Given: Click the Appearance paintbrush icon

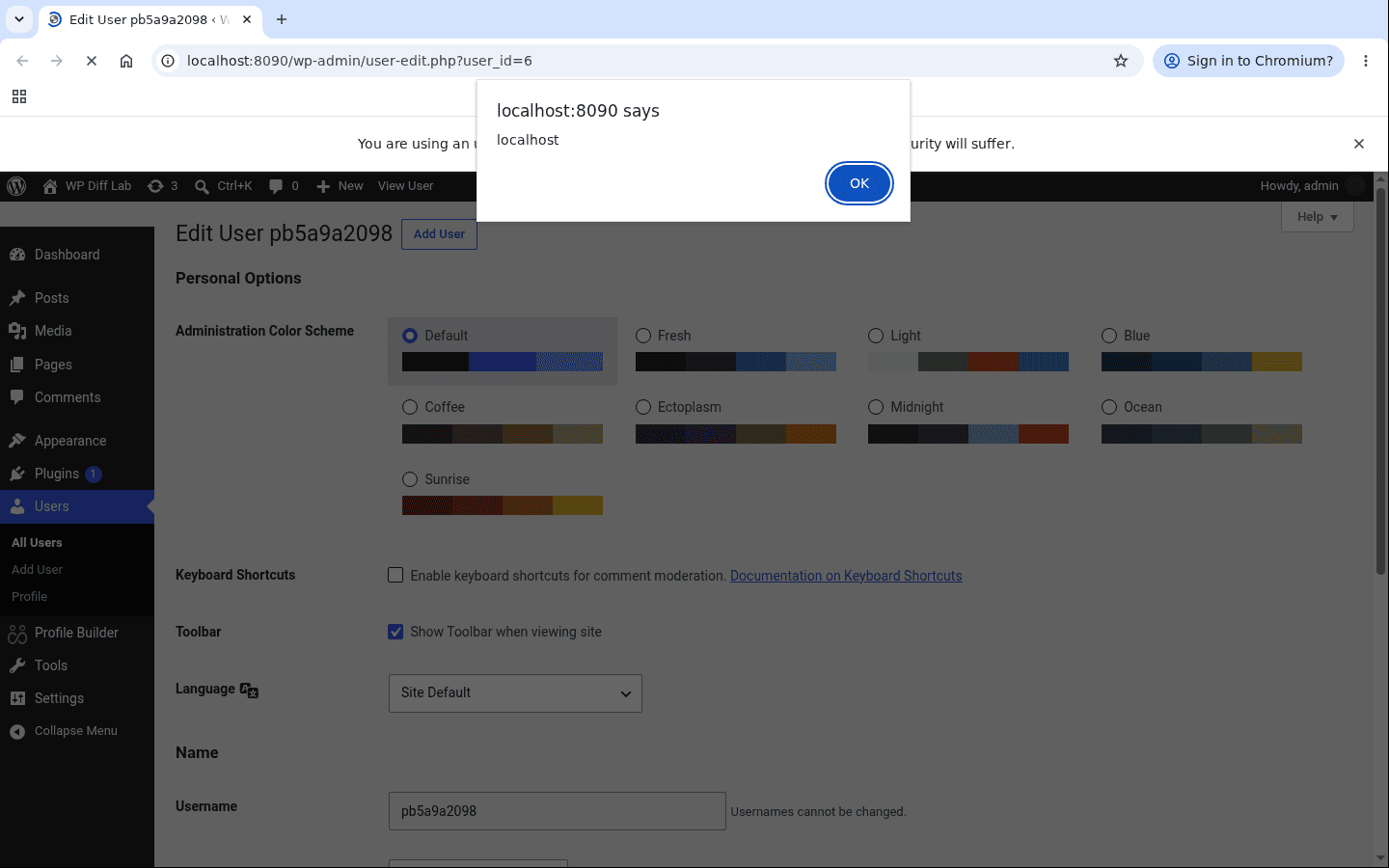Looking at the screenshot, I should (x=17, y=441).
